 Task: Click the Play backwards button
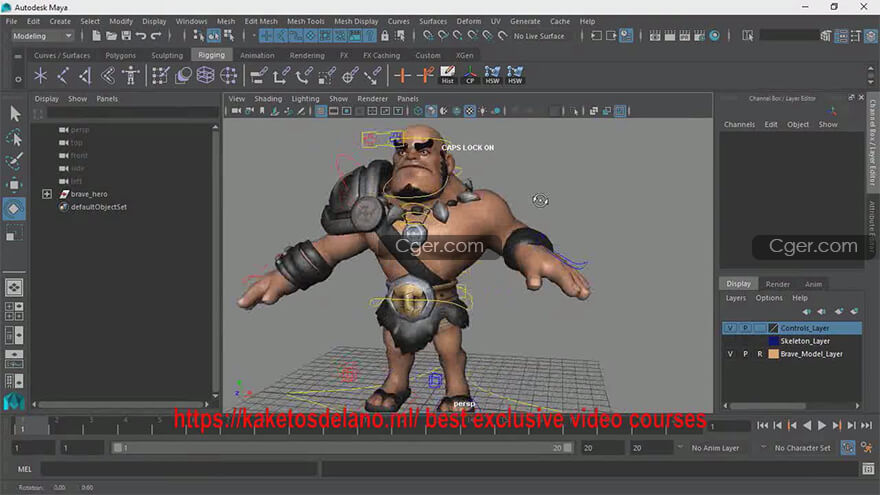click(x=807, y=425)
